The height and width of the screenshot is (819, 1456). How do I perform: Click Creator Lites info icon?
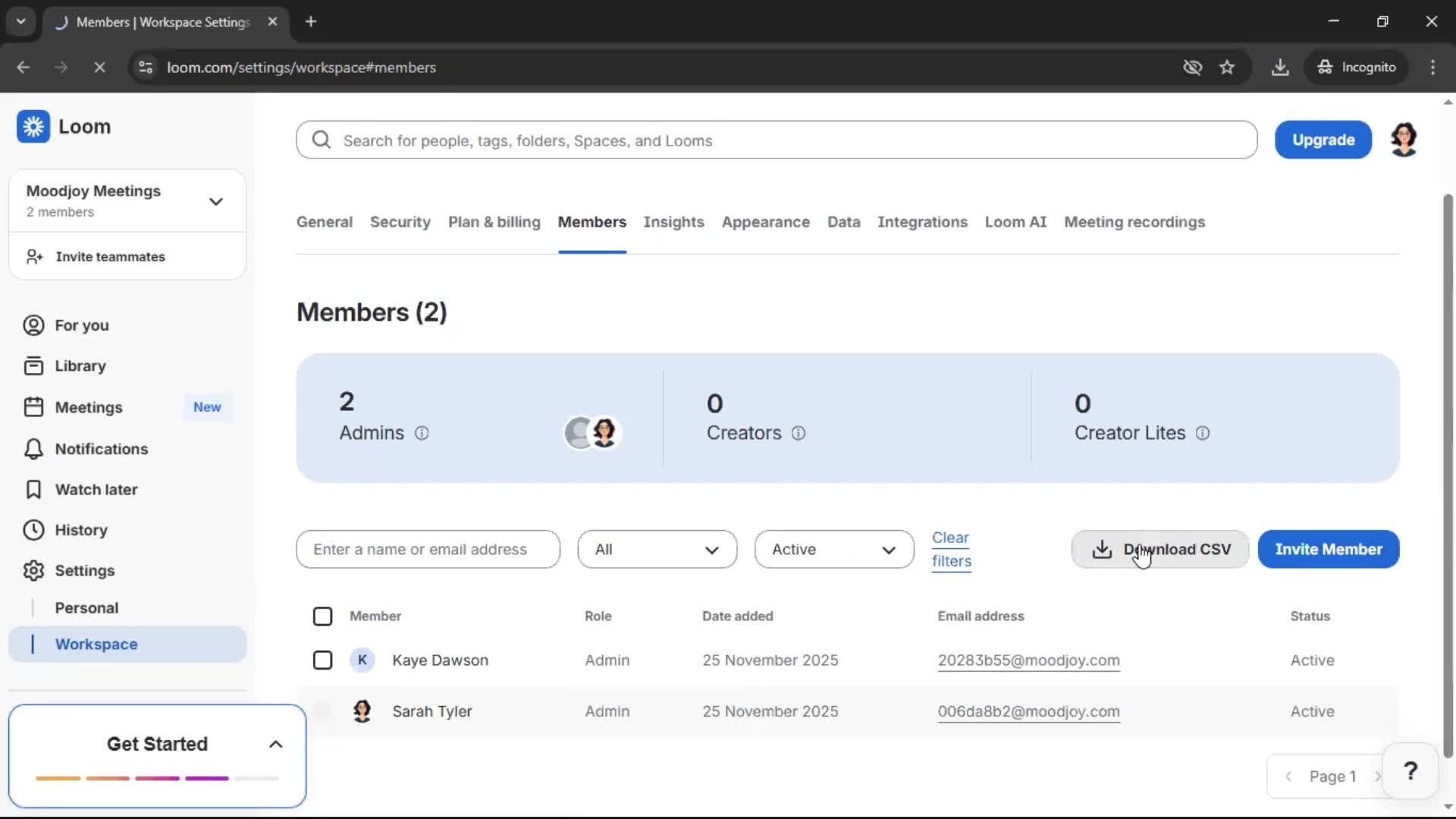coord(1203,433)
